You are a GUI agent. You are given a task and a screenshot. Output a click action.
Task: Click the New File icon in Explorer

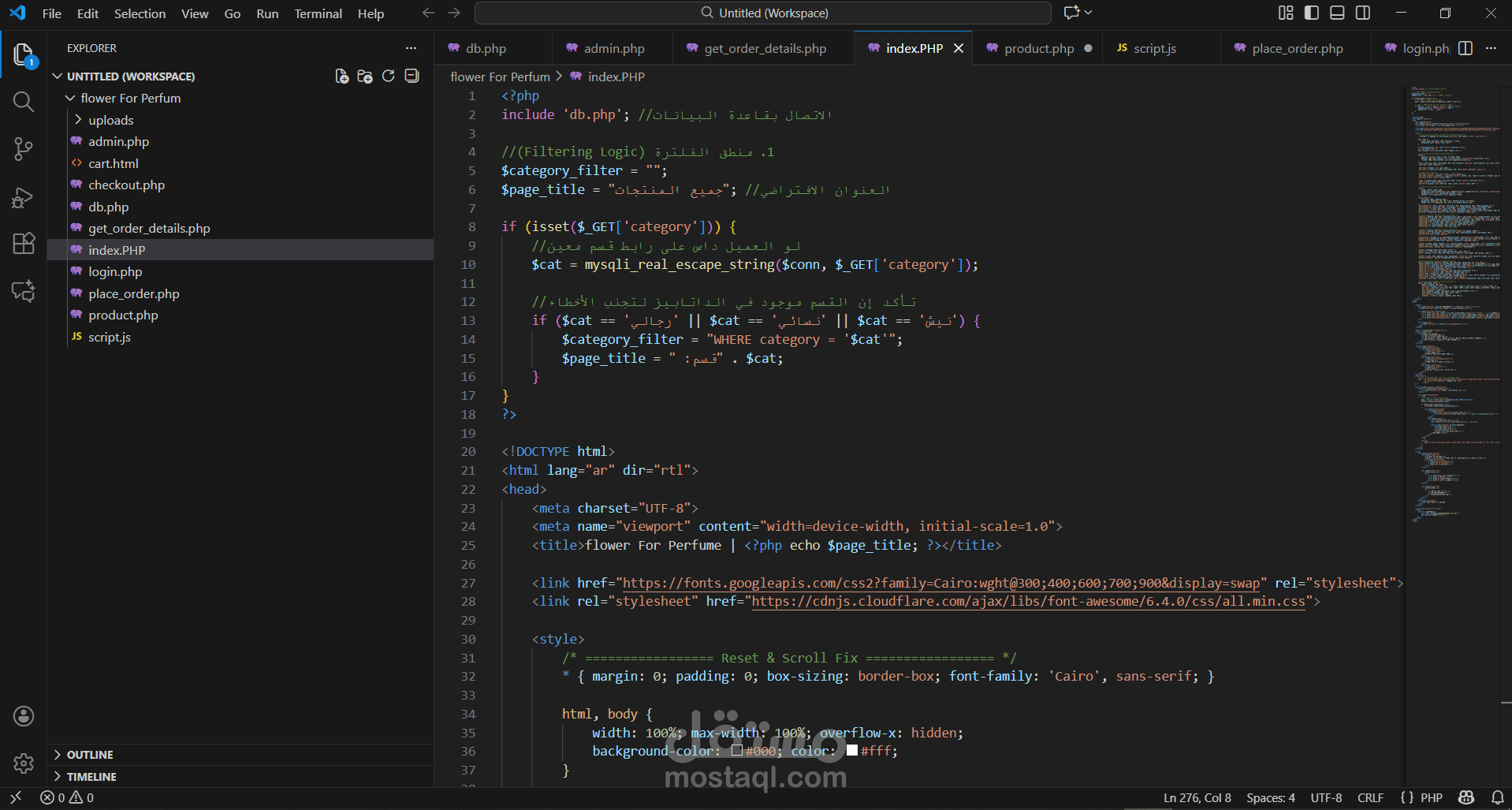341,77
